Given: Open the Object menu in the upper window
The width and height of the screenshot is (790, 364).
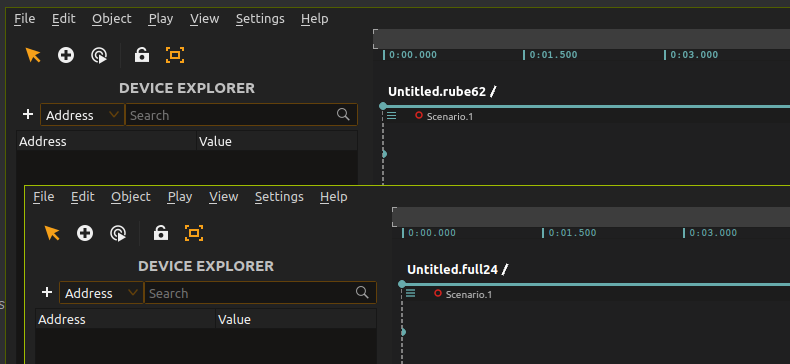Looking at the screenshot, I should 112,19.
